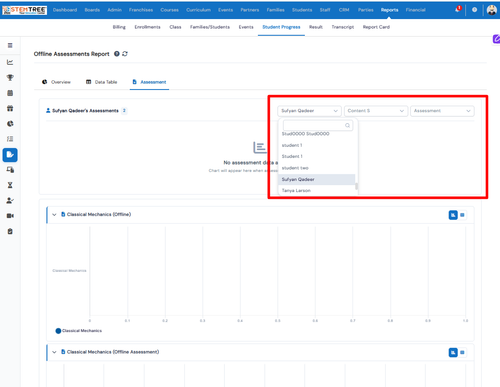The width and height of the screenshot is (500, 387).
Task: Select the highlighted offline assessments sidebar icon
Action: (10, 155)
